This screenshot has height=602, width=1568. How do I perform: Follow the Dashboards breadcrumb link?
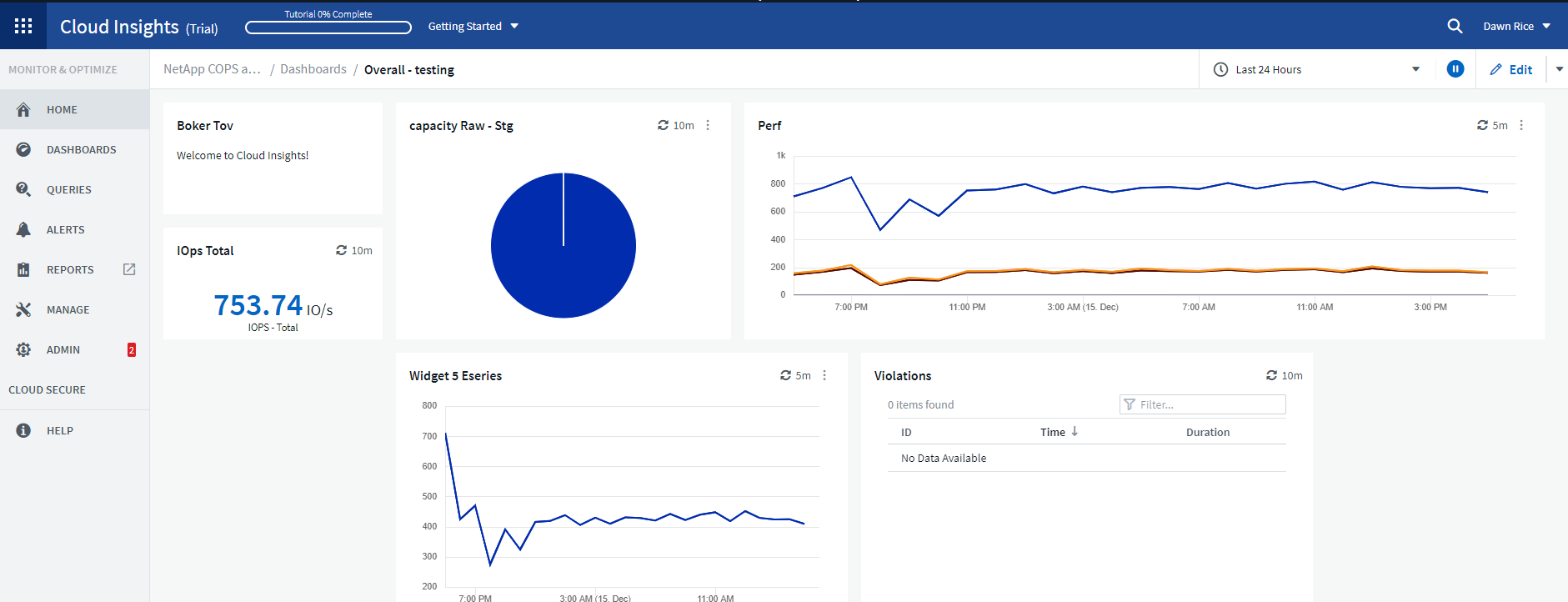pos(313,69)
